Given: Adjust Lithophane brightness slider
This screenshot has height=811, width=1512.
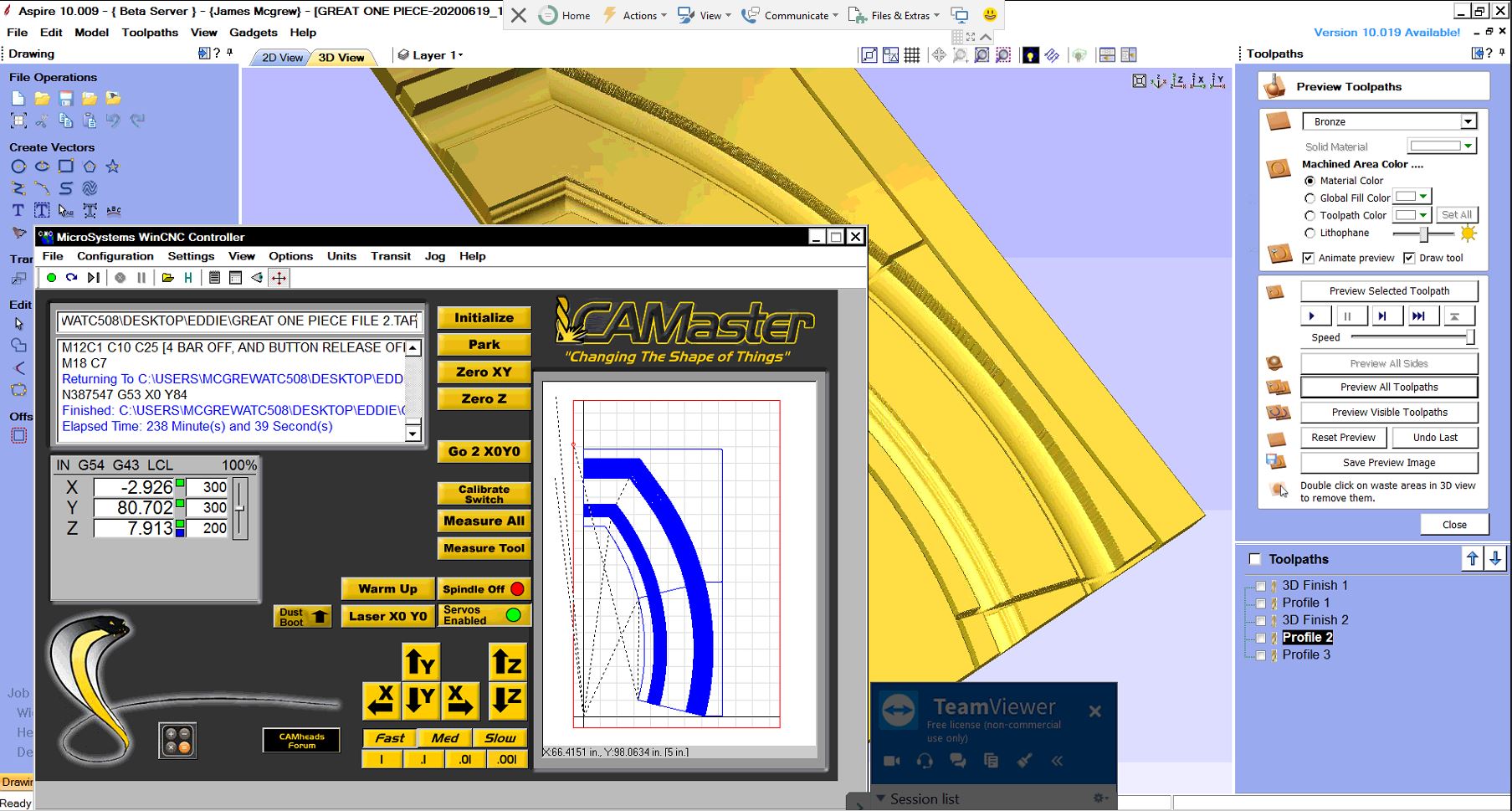Looking at the screenshot, I should click(1423, 234).
